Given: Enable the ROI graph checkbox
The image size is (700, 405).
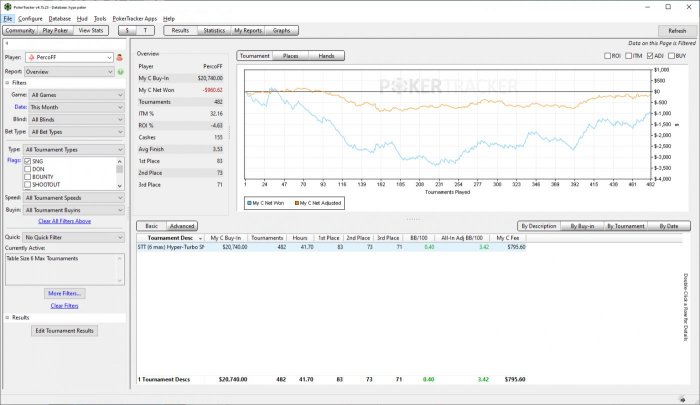Looking at the screenshot, I should pyautogui.click(x=608, y=56).
